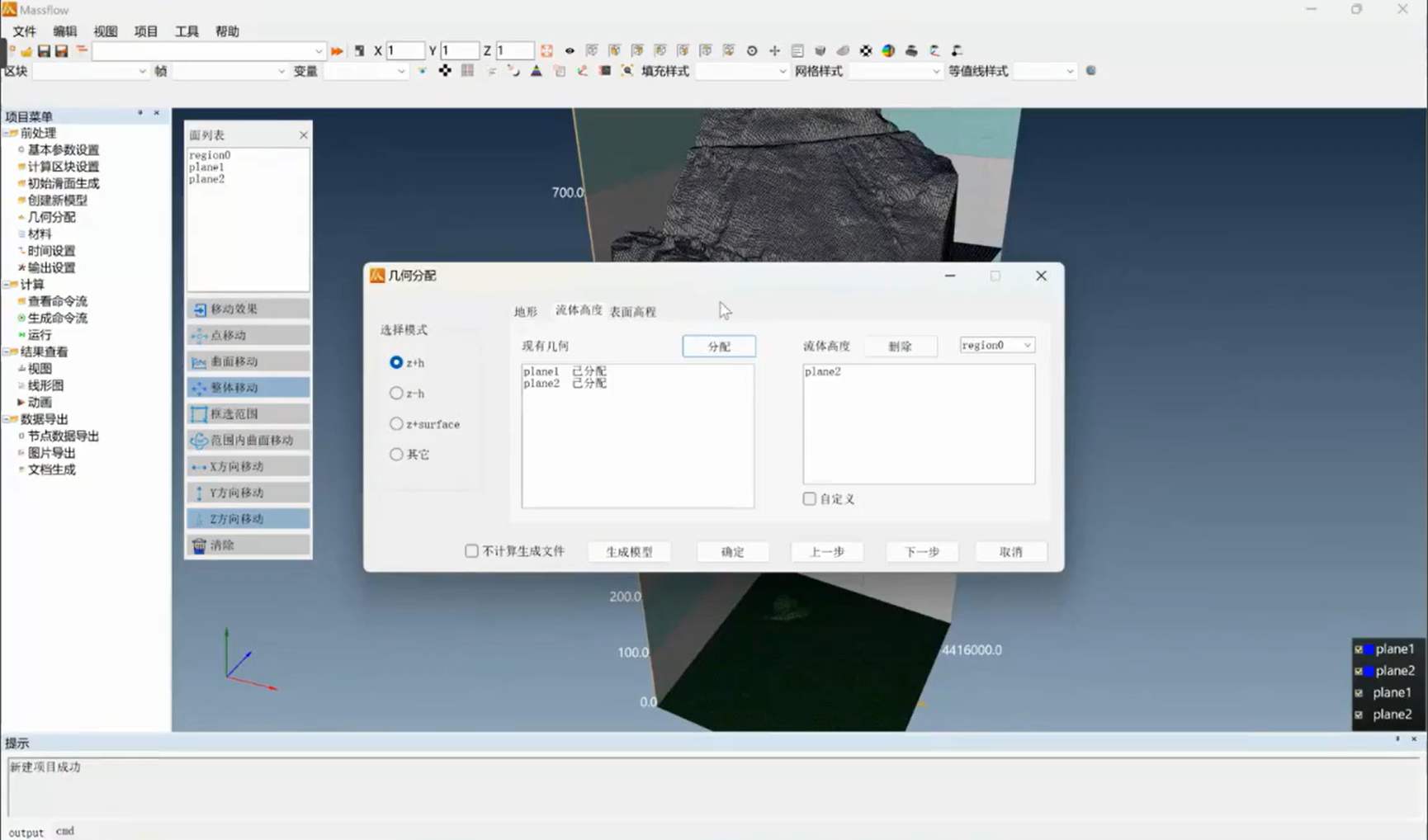1428x840 pixels.
Task: Switch to the 表面高程 tab
Action: (x=633, y=311)
